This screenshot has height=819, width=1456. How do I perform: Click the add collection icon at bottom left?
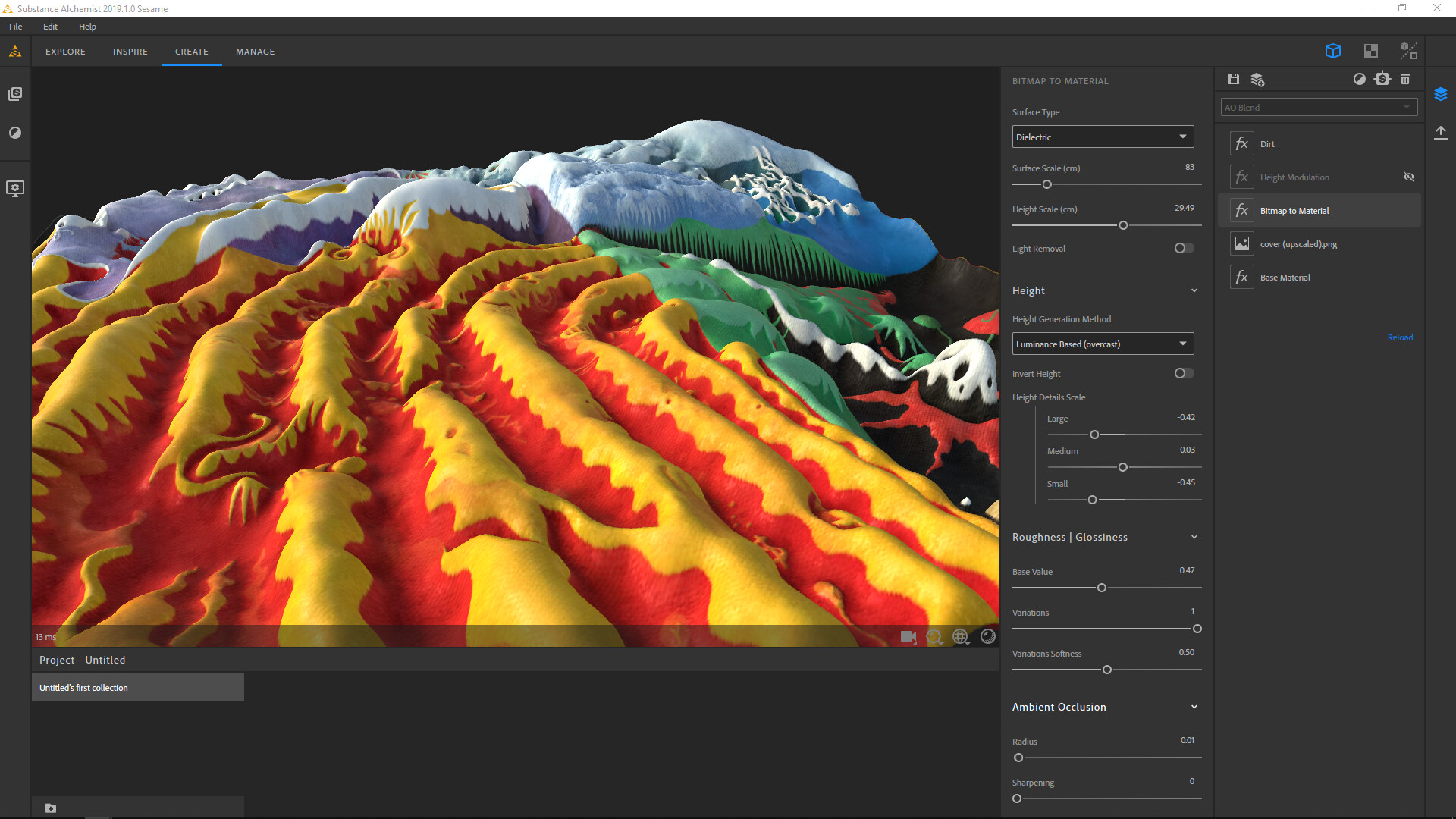51,808
